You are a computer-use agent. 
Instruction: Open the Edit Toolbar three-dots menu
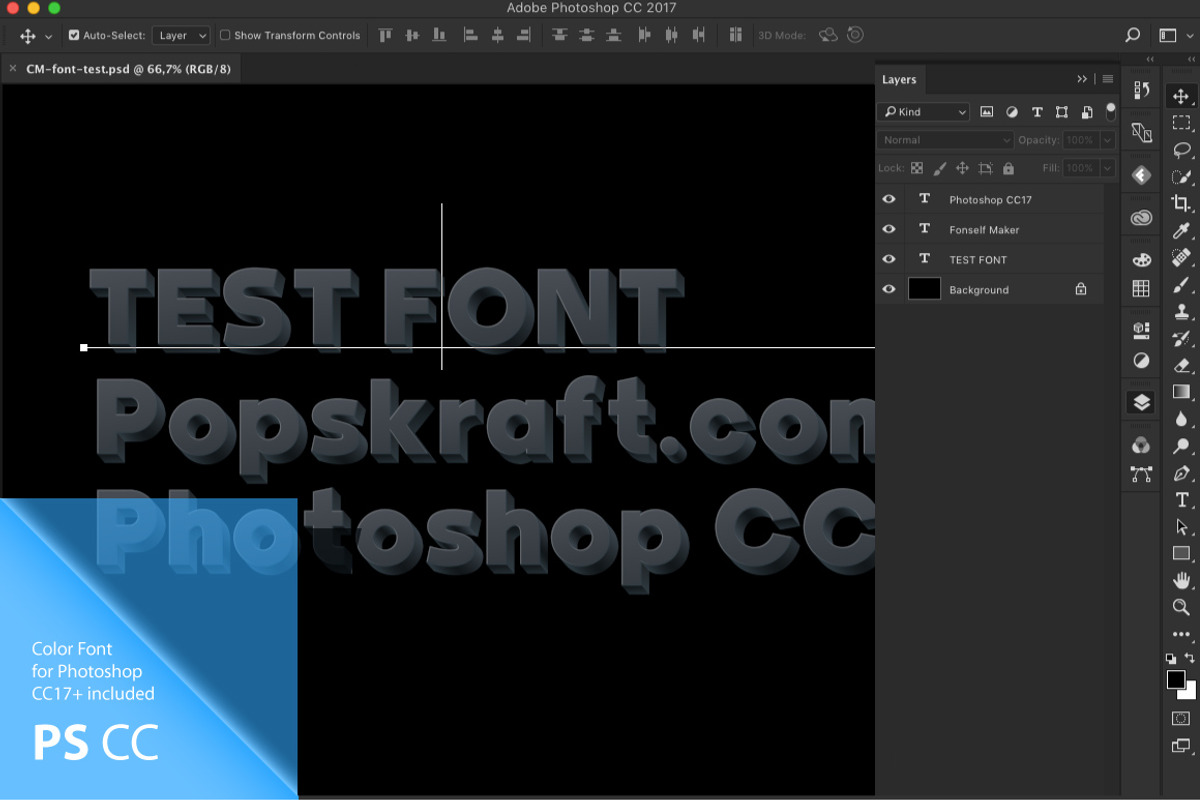tap(1181, 634)
